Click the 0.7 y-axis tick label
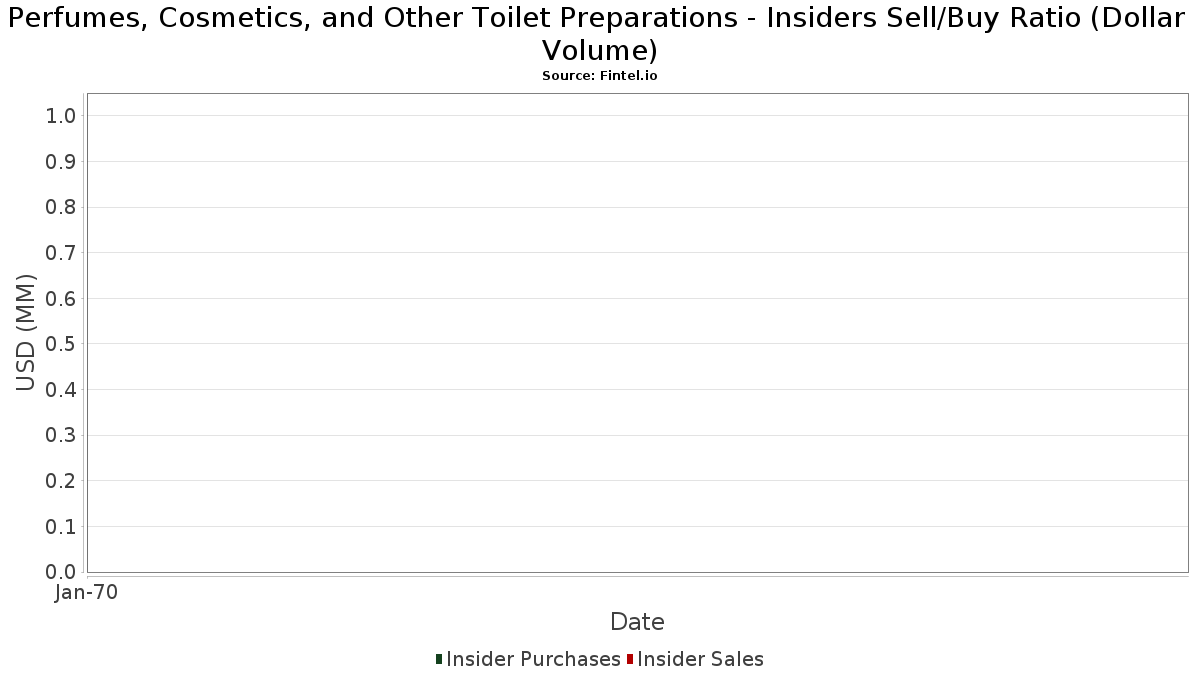This screenshot has width=1200, height=675. [x=61, y=253]
